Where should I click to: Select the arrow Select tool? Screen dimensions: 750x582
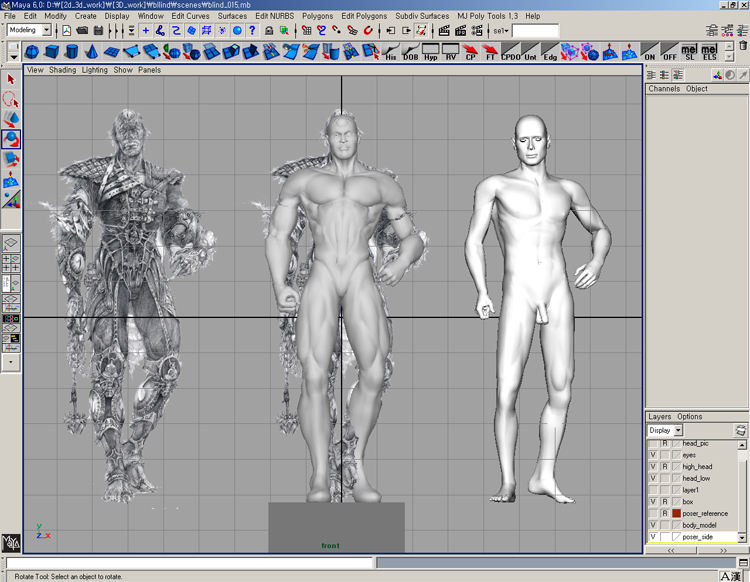point(11,79)
